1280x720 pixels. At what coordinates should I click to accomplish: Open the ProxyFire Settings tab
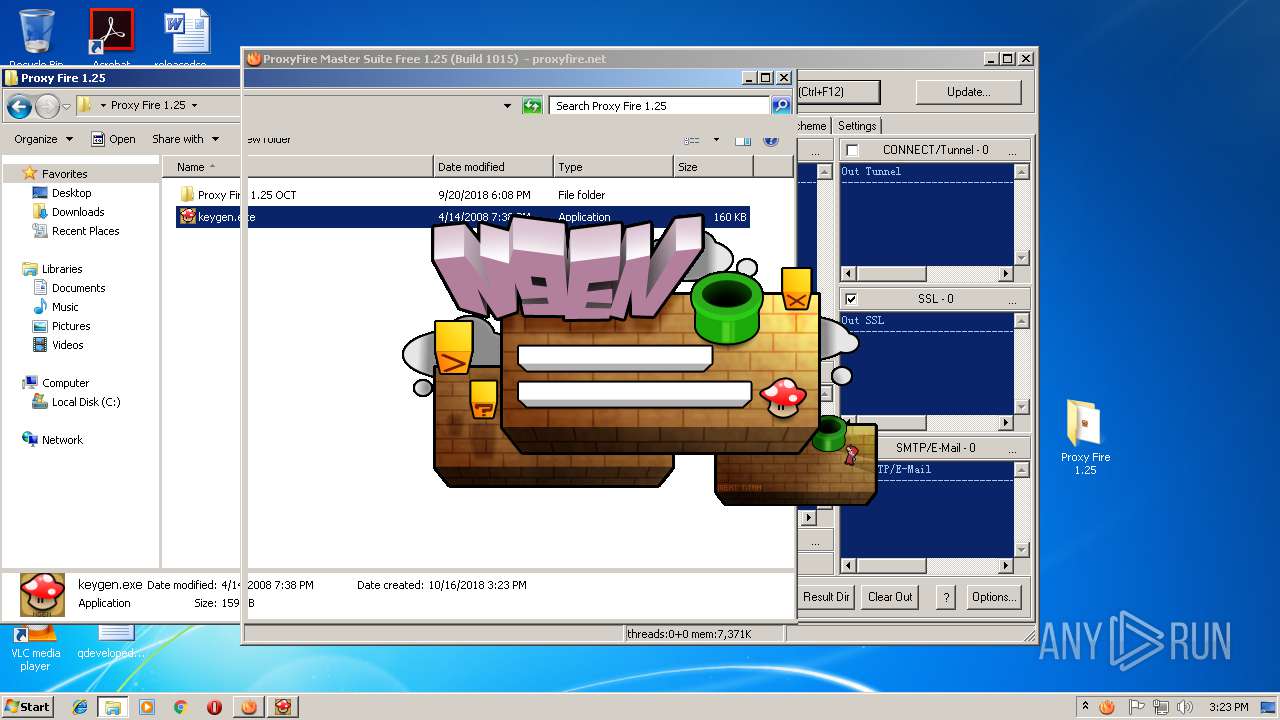tap(857, 126)
